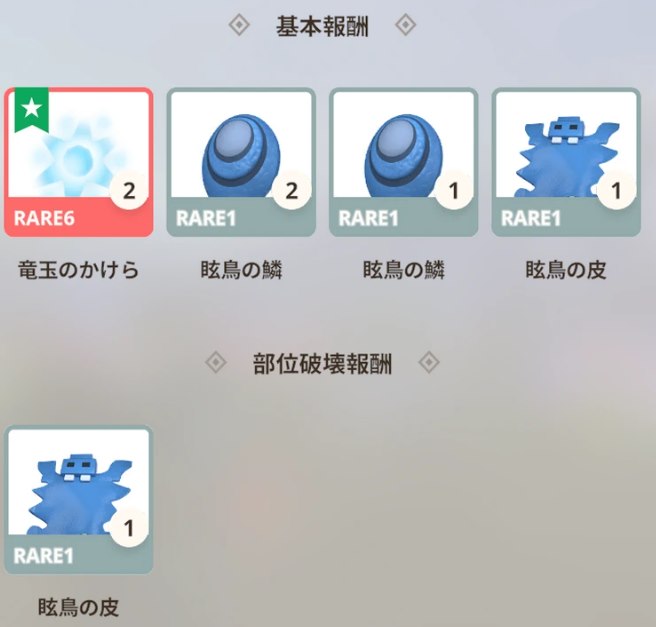Tap the 眩鳥の皮 hide icon in part-break rewards
Image resolution: width=656 pixels, height=627 pixels.
(79, 494)
